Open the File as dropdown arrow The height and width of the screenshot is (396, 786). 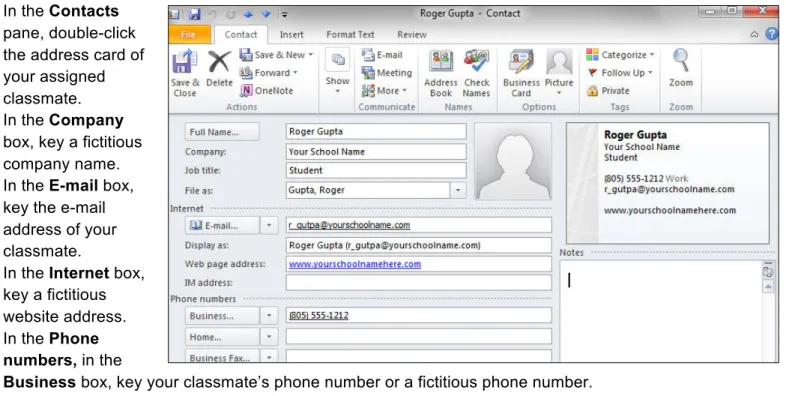[x=458, y=190]
